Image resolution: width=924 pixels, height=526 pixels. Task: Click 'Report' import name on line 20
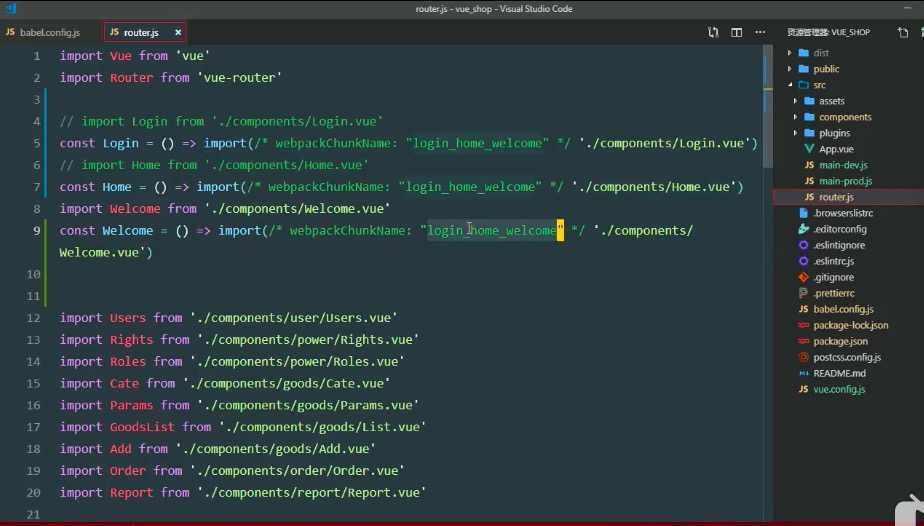coord(131,492)
